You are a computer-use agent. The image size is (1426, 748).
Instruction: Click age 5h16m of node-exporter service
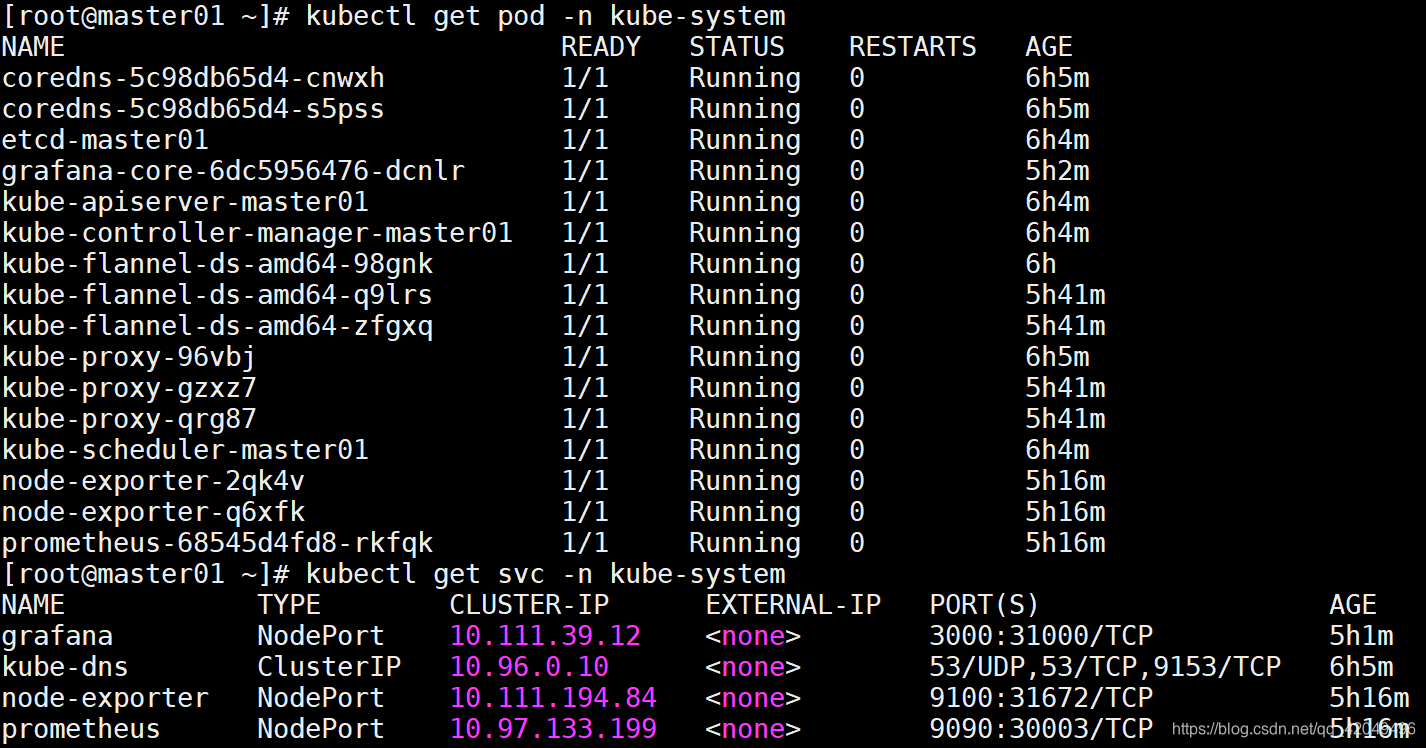coord(1369,699)
